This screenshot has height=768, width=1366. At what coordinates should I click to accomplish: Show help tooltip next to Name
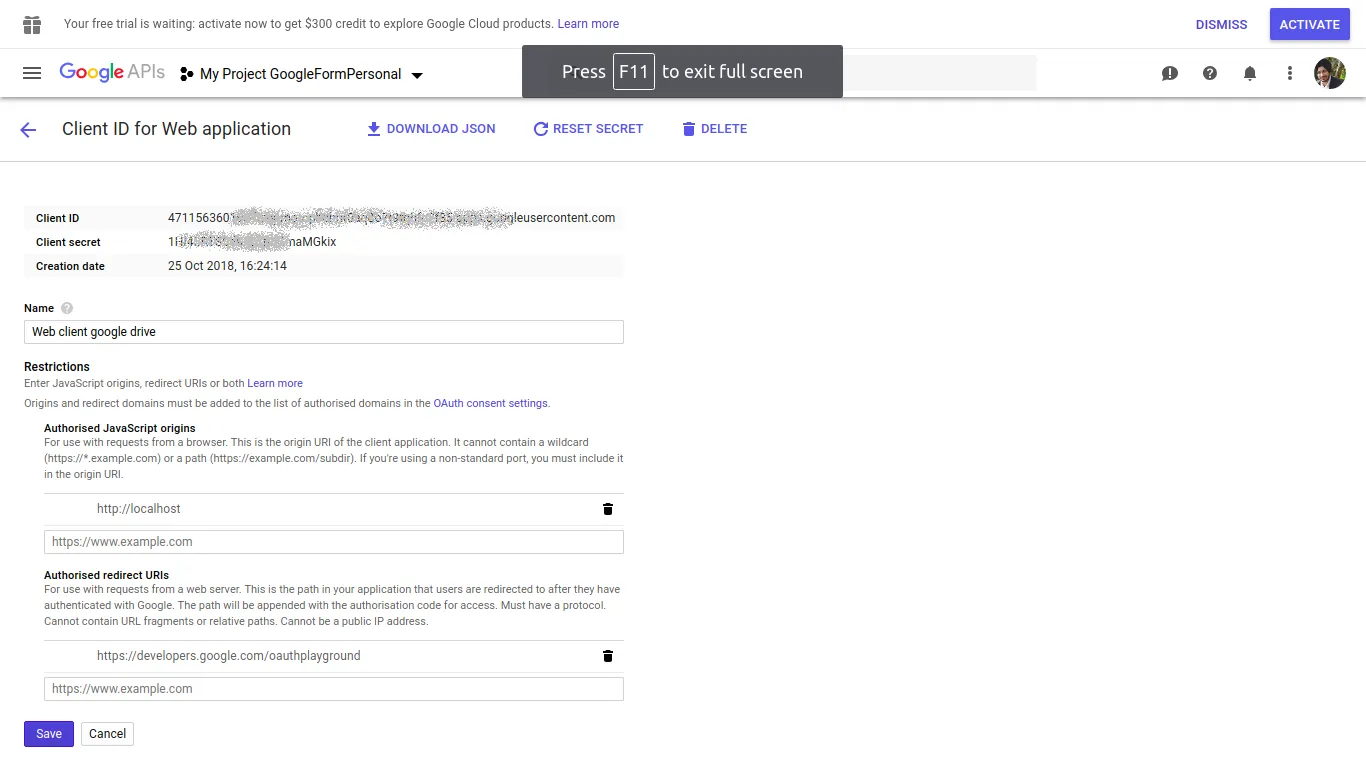[67, 308]
